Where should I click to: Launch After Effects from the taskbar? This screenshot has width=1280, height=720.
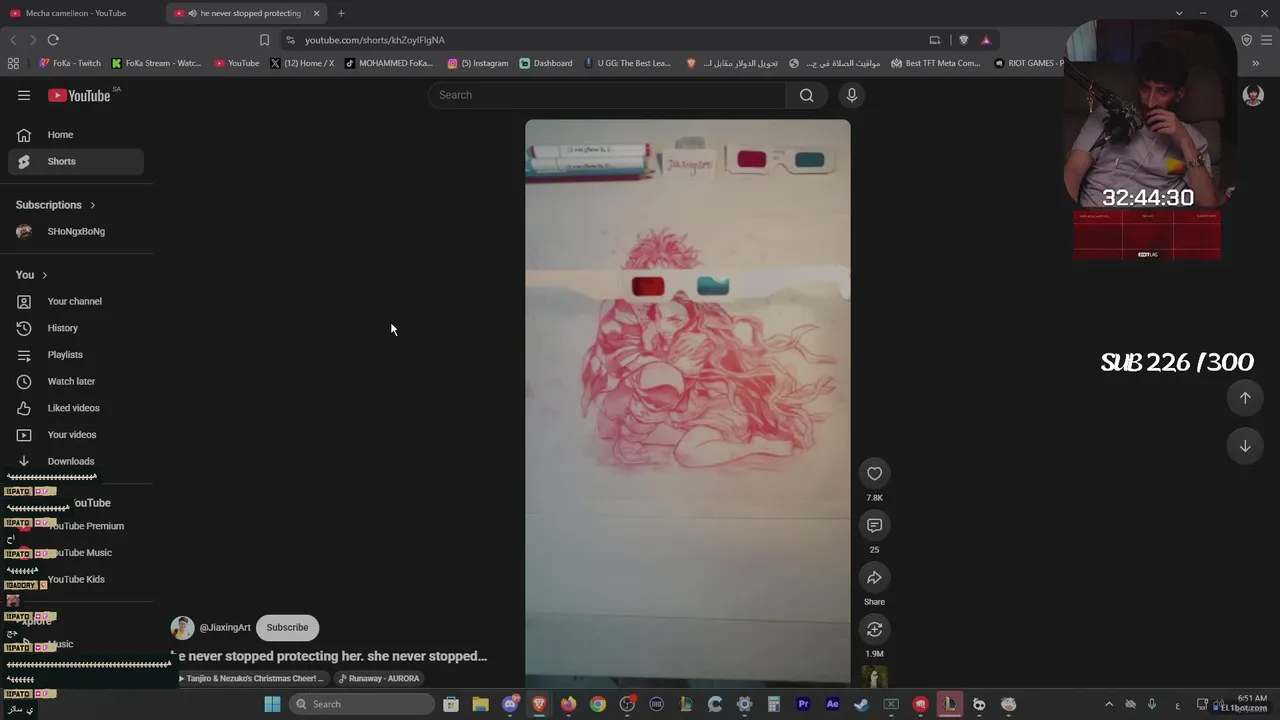pos(832,704)
